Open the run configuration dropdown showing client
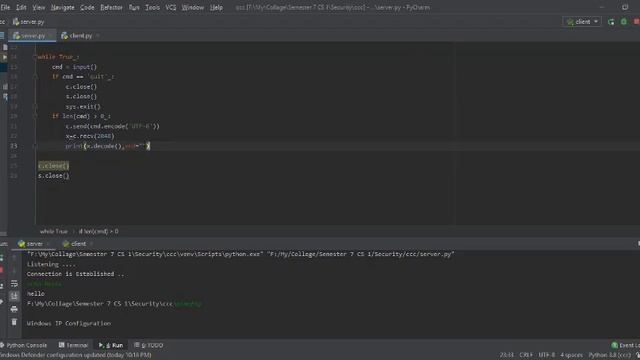Viewport: 640px width, 360px height. (x=582, y=22)
